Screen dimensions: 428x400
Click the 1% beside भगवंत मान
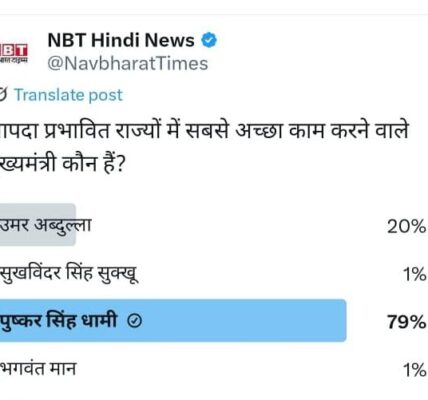(414, 370)
